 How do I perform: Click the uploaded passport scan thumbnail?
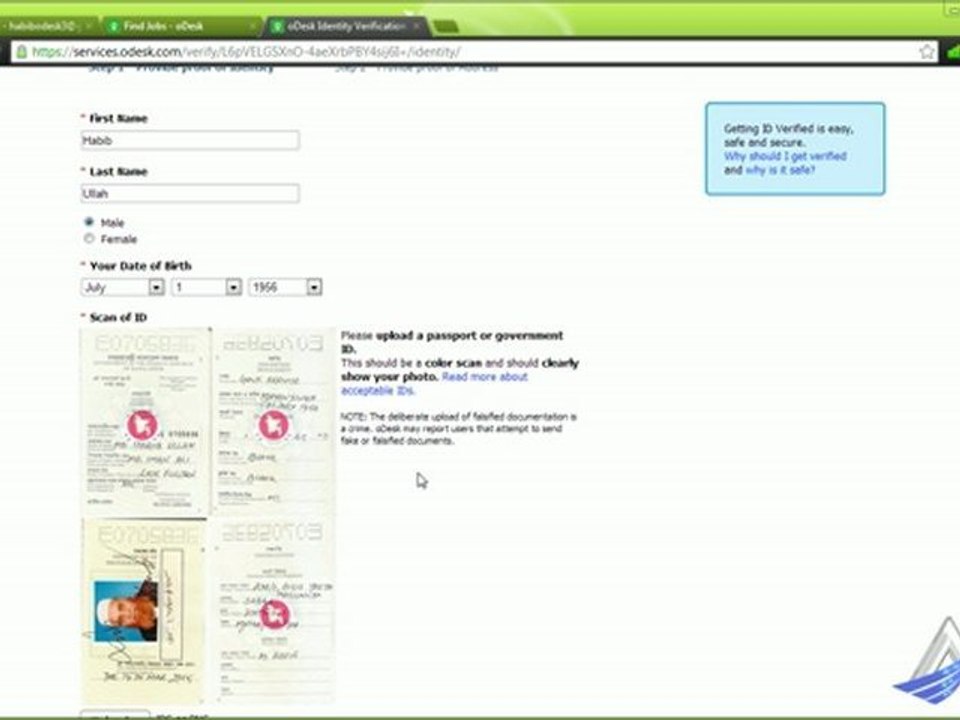(208, 514)
